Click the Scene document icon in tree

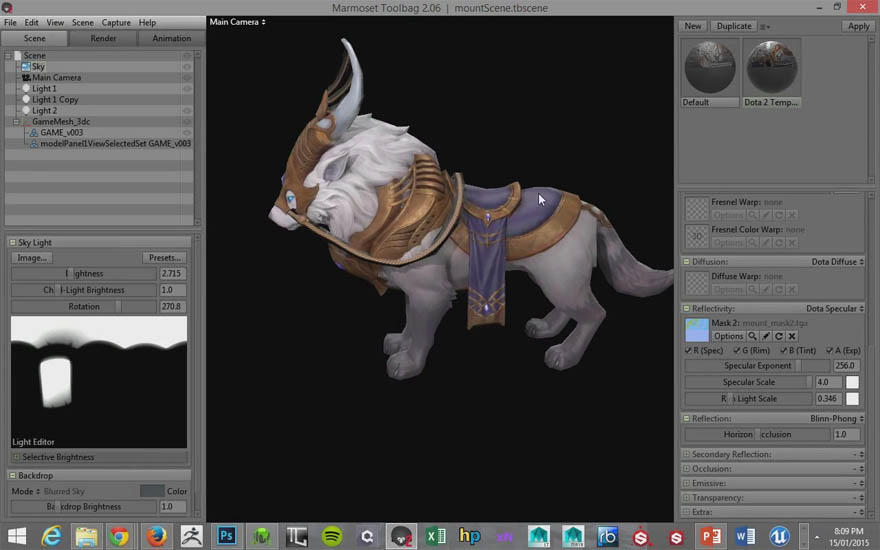pos(17,55)
